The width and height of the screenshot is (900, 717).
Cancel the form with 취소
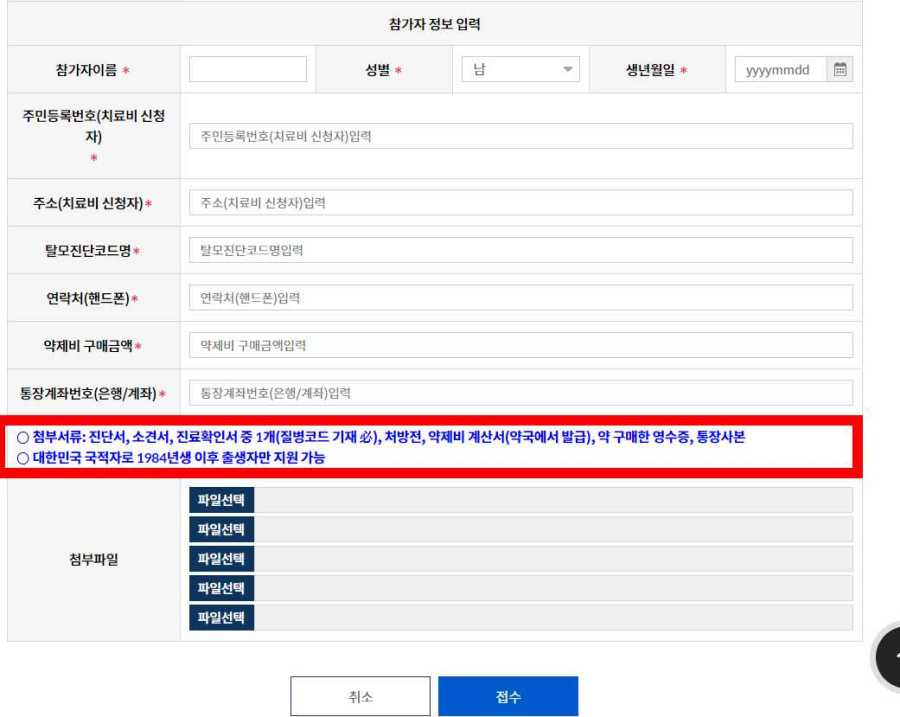[x=360, y=696]
